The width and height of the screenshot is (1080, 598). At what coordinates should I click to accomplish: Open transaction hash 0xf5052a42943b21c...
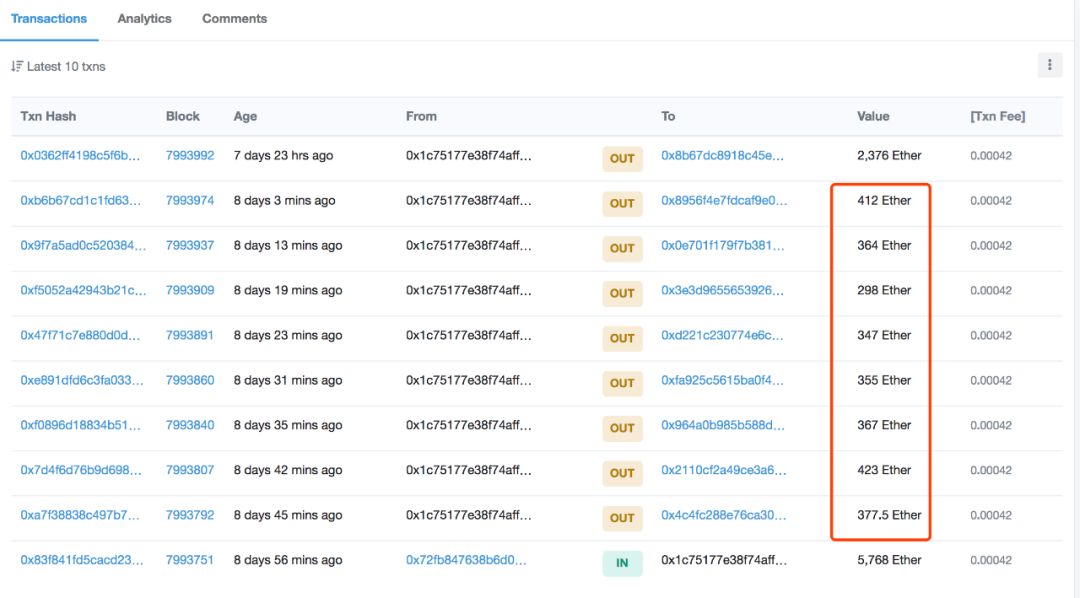pos(83,290)
